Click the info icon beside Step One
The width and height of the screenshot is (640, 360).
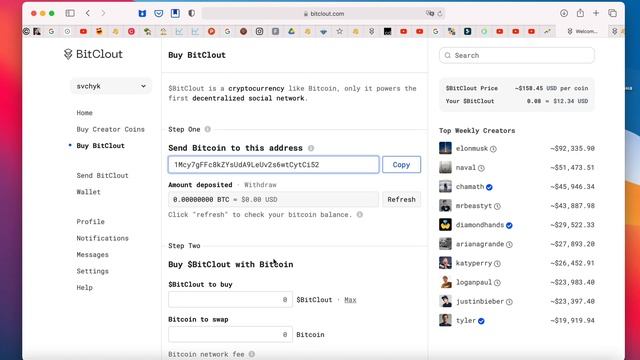pyautogui.click(x=208, y=129)
